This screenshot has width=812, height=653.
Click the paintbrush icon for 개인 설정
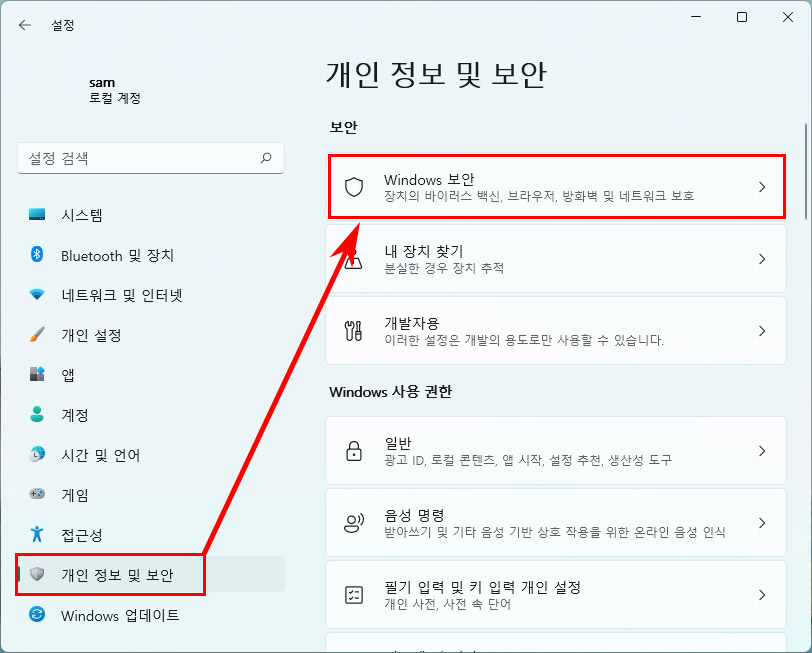coord(37,335)
